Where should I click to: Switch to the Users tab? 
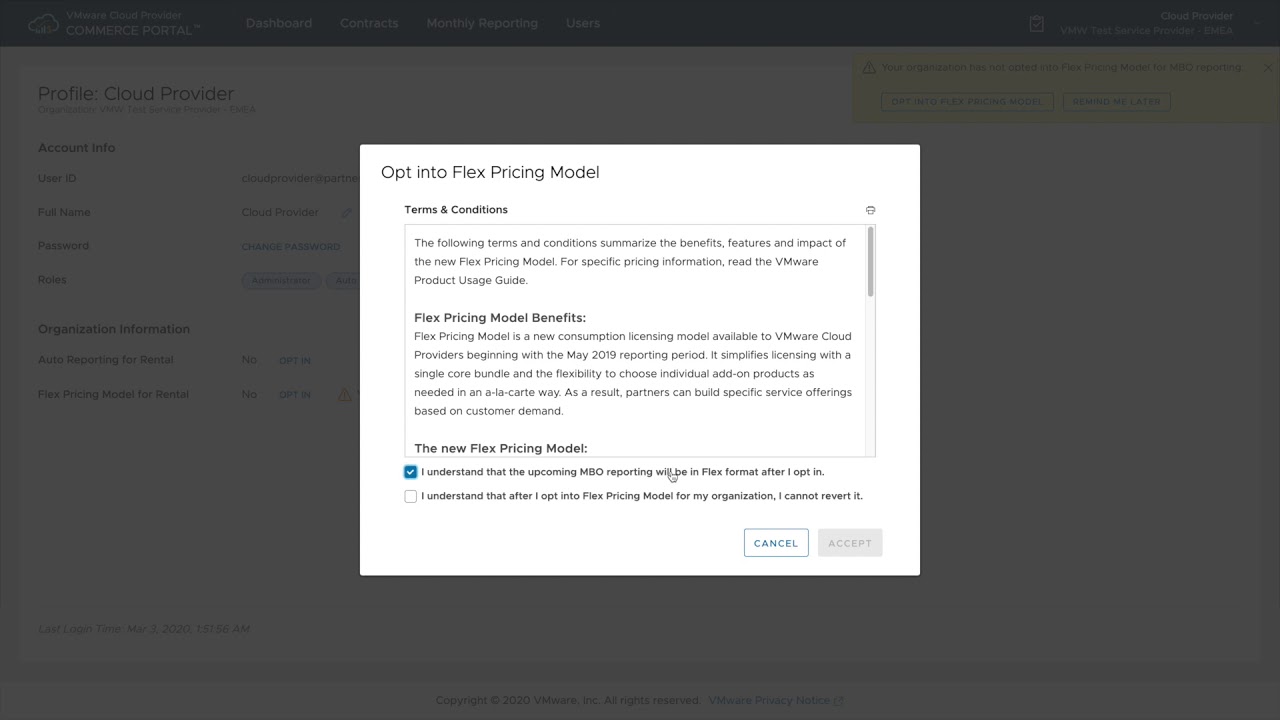point(583,23)
